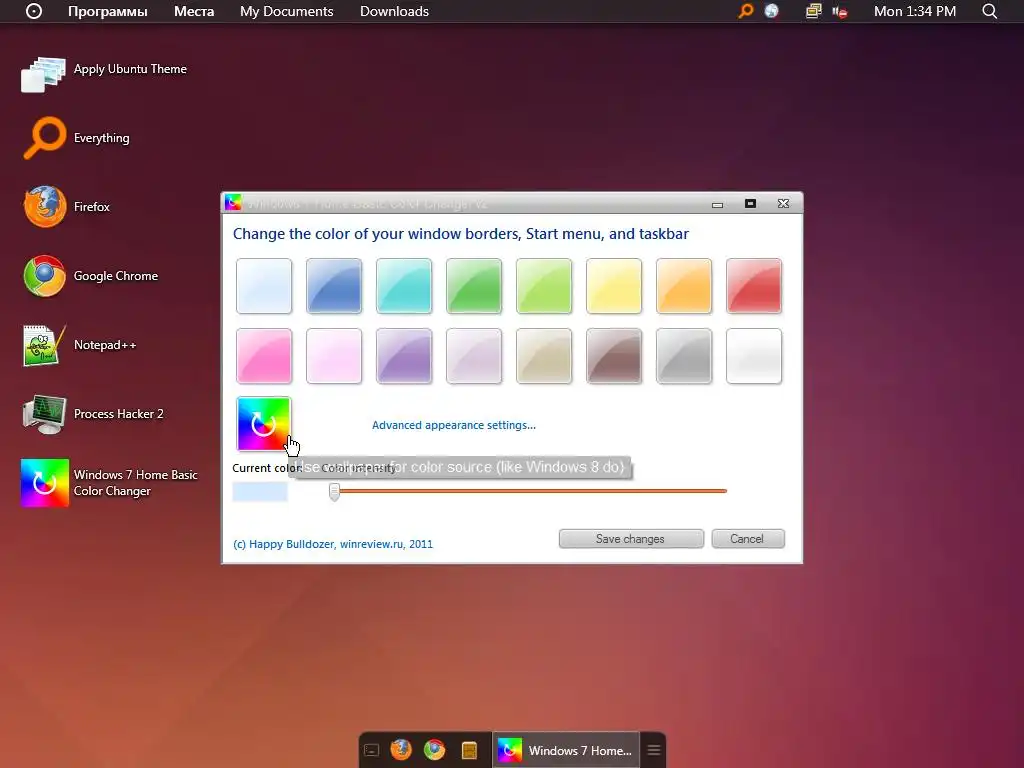Screen dimensions: 1024x768
Task: Select the pale pink color swatch
Action: click(334, 356)
